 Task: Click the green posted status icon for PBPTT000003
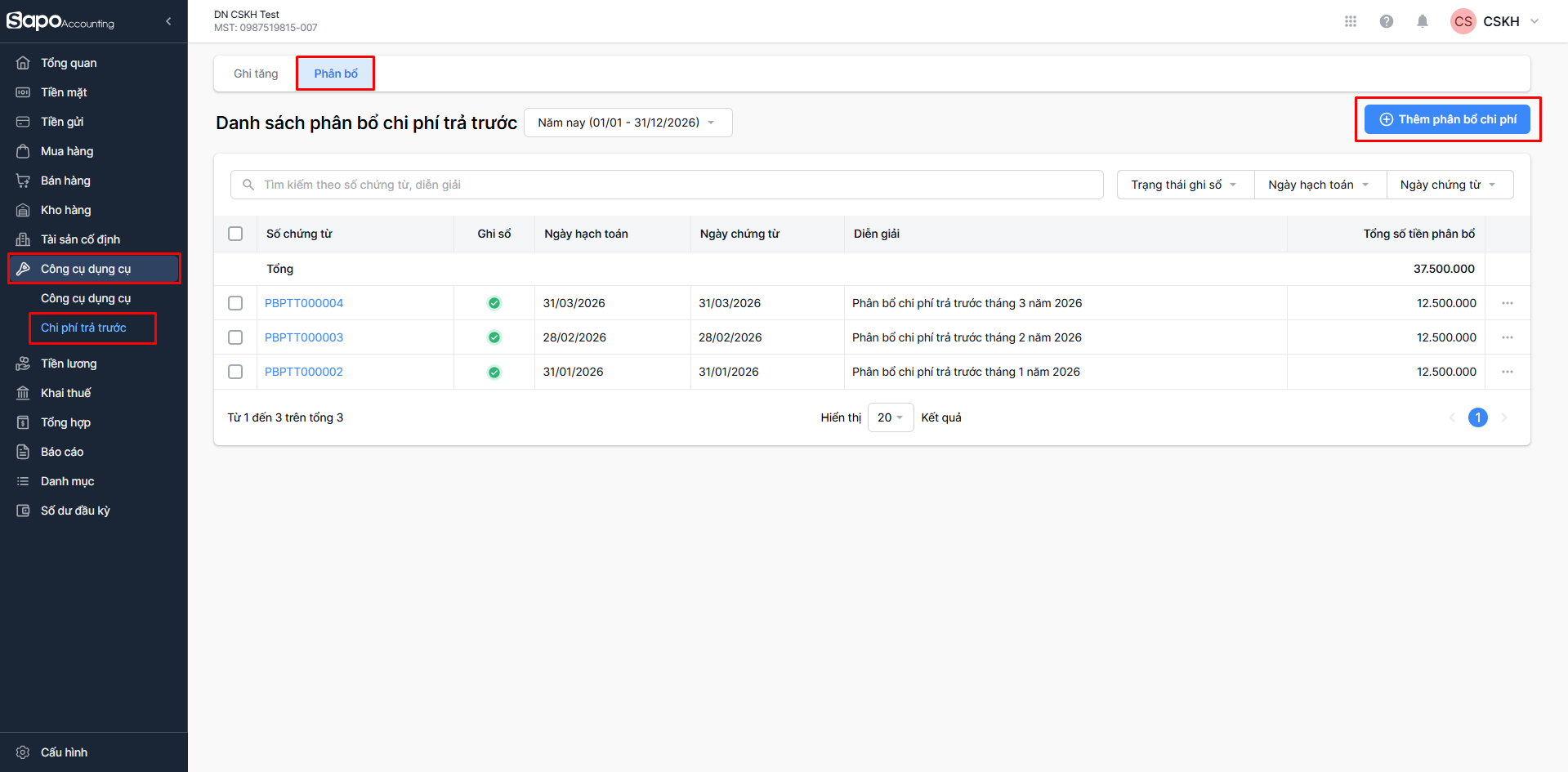point(494,337)
